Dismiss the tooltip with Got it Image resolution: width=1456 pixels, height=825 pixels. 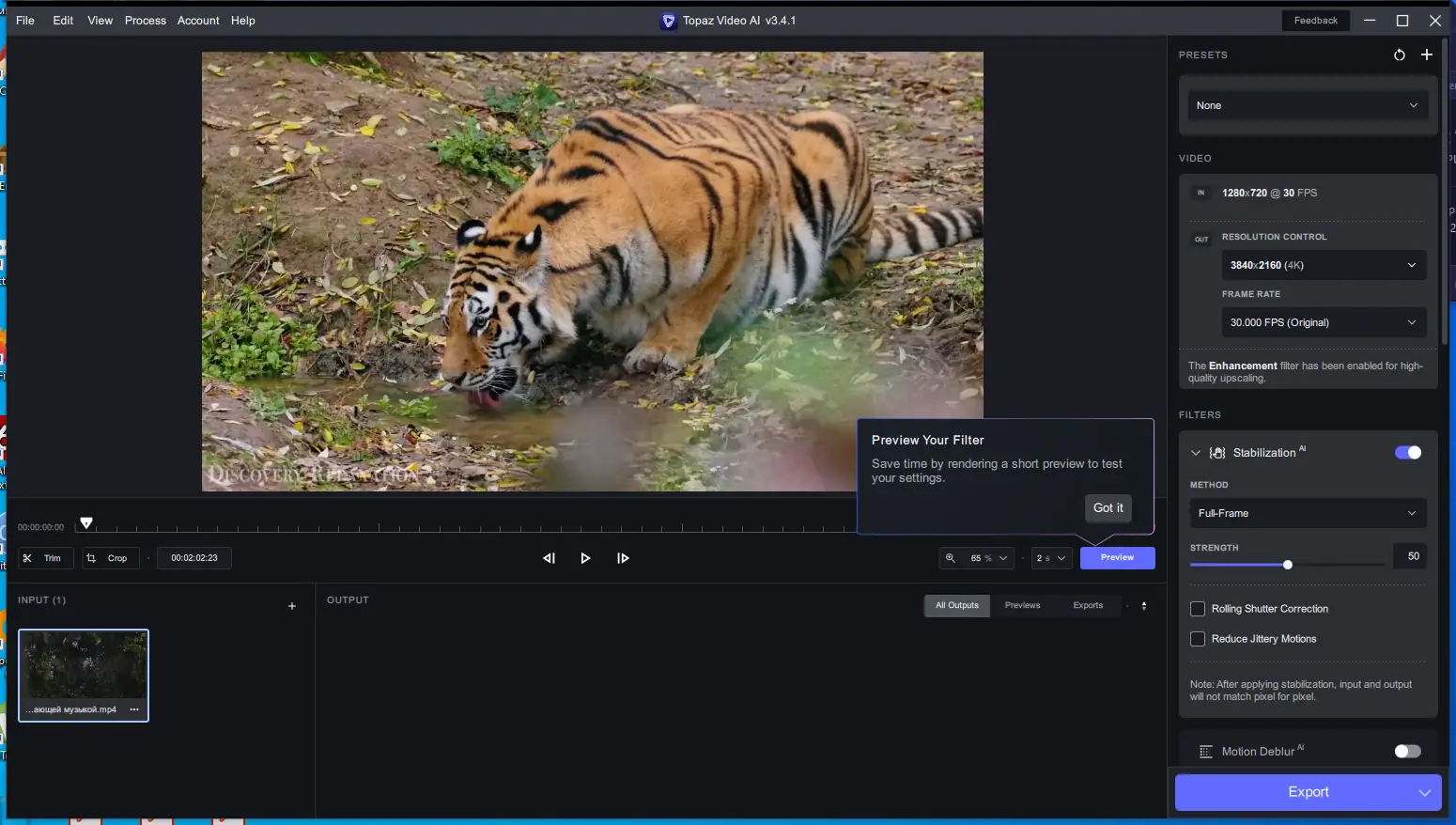pyautogui.click(x=1107, y=507)
